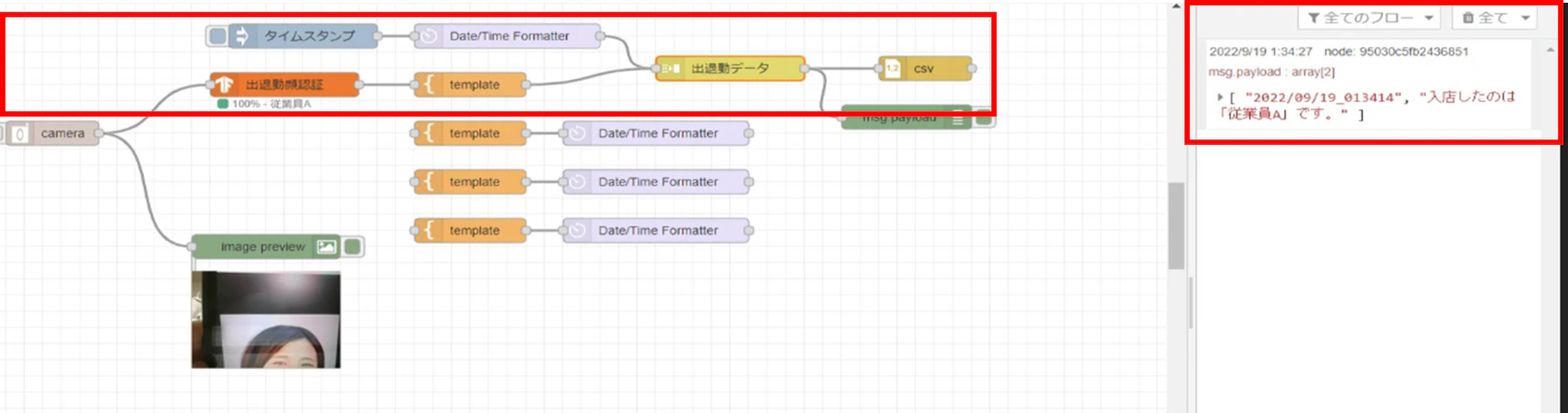Click the output port of タイムスタンプ node
Screen dimensions: 1568x413
tap(377, 36)
